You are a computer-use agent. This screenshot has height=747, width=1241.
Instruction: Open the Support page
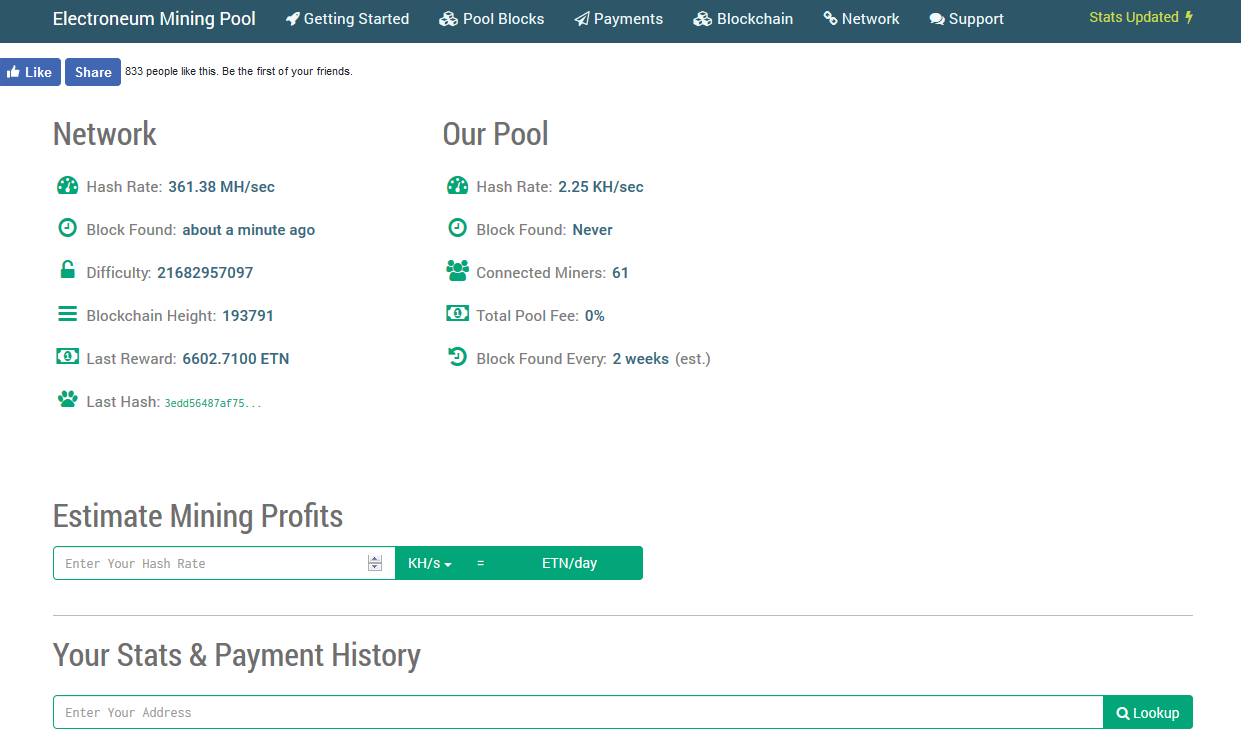[966, 19]
